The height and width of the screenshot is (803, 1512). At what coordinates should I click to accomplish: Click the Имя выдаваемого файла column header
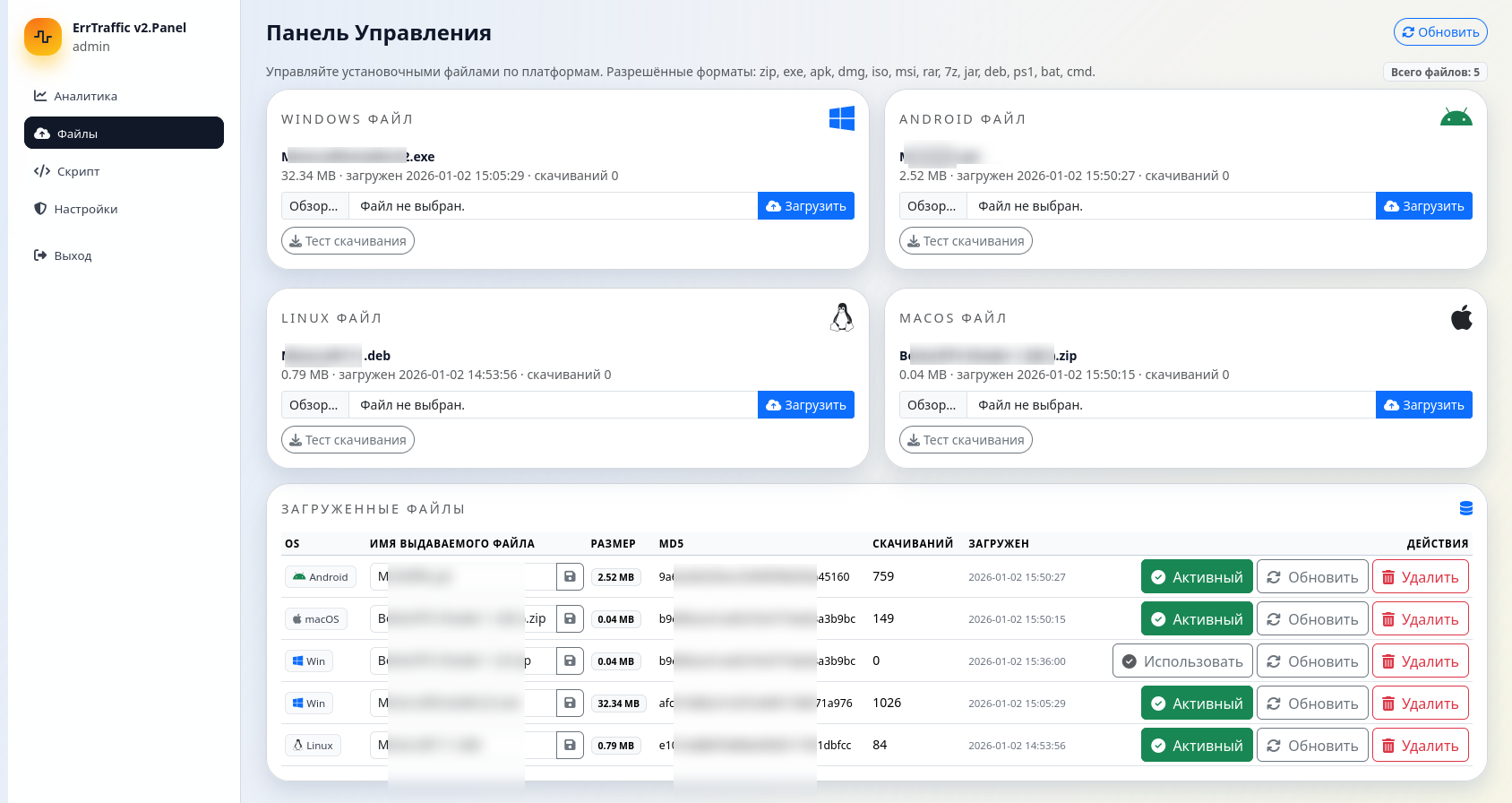click(x=452, y=544)
